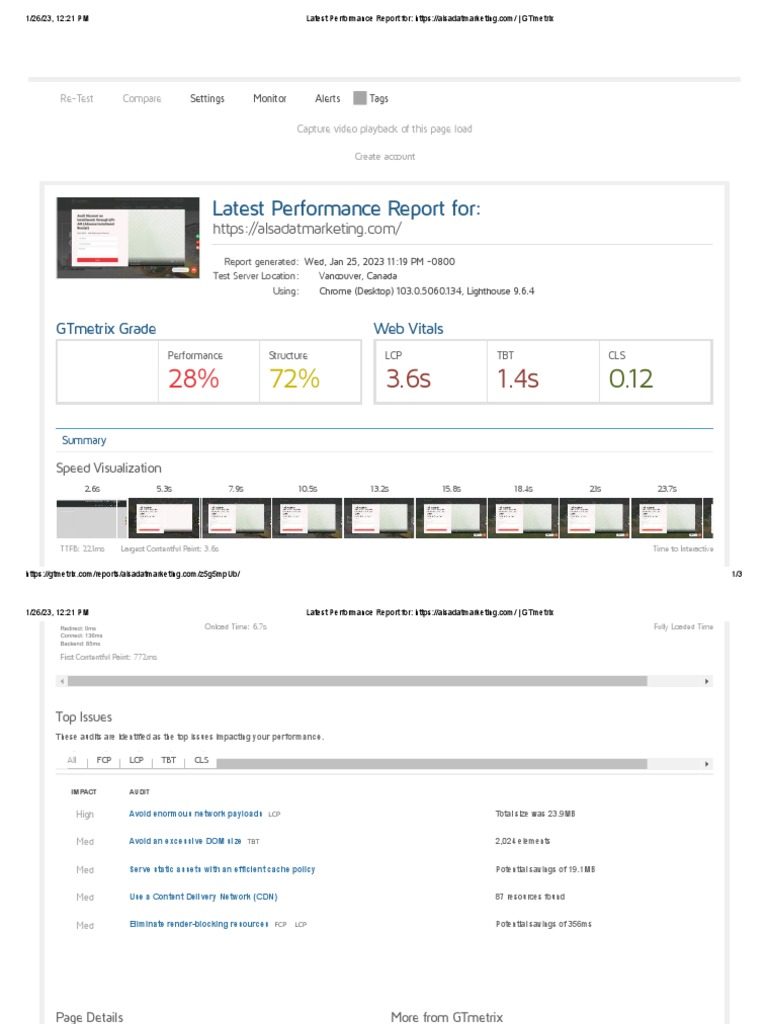
Task: Open the https://alsadatmarketing.com/ URL link
Action: (x=307, y=229)
